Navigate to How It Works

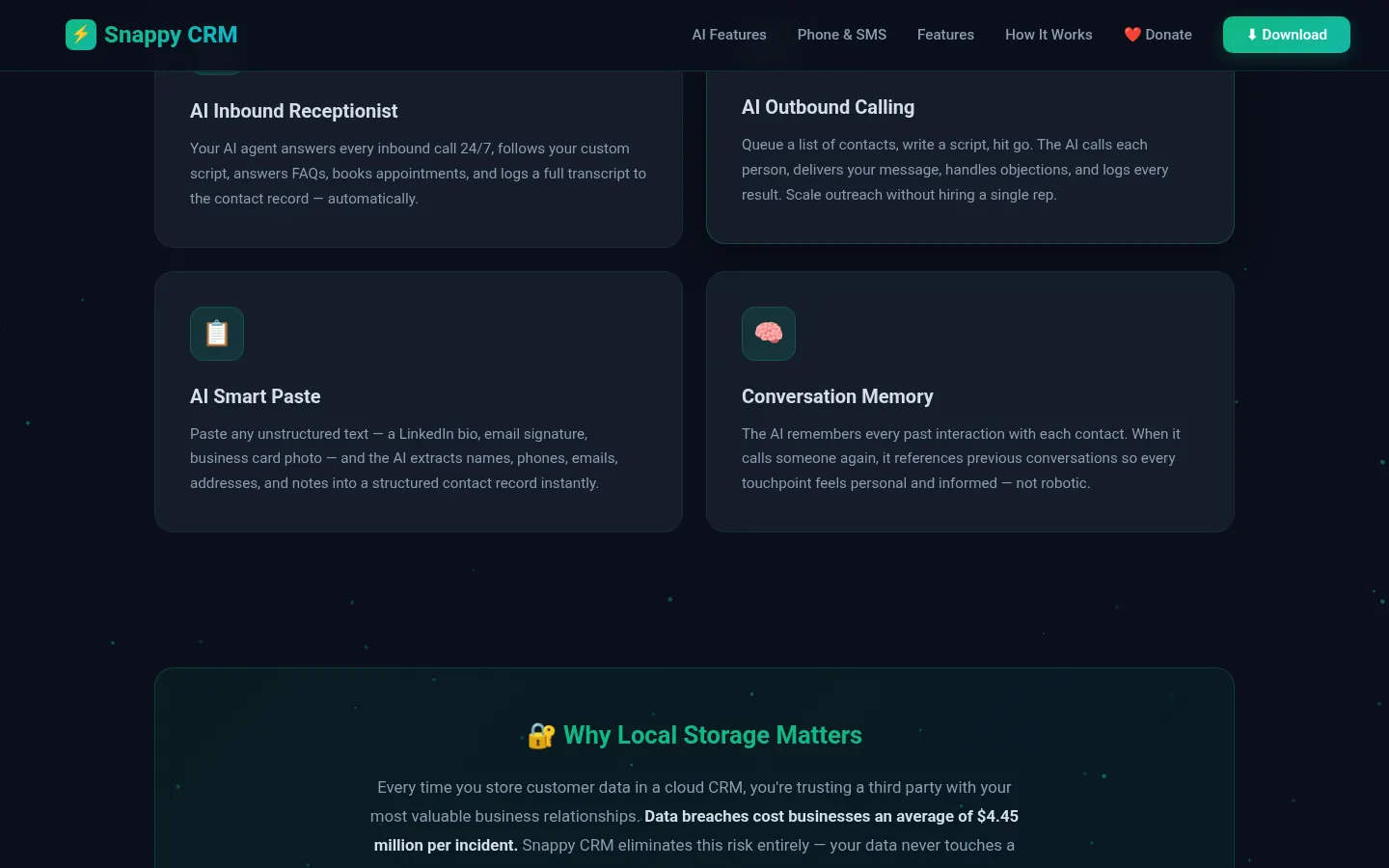[x=1049, y=35]
